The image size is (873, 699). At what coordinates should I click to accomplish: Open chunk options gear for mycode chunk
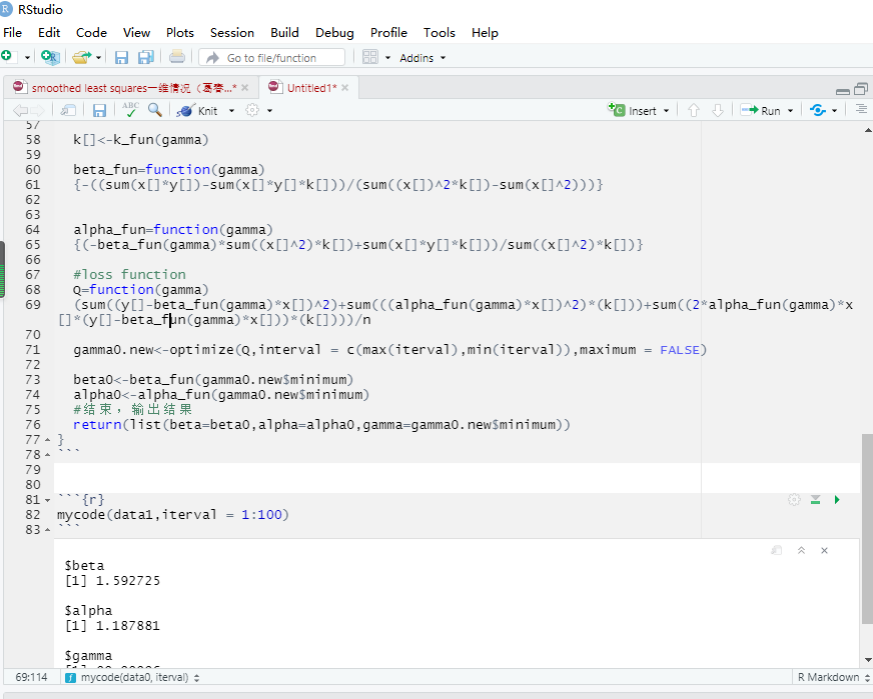point(794,500)
